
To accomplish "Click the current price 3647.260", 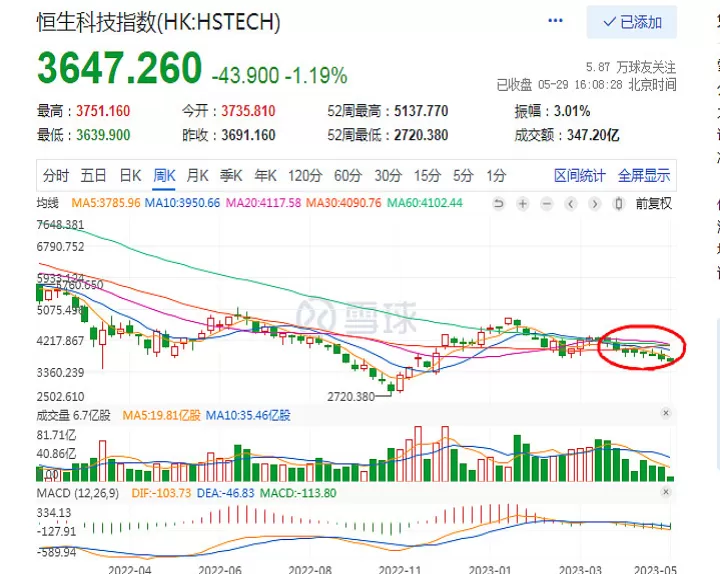I will pyautogui.click(x=119, y=68).
